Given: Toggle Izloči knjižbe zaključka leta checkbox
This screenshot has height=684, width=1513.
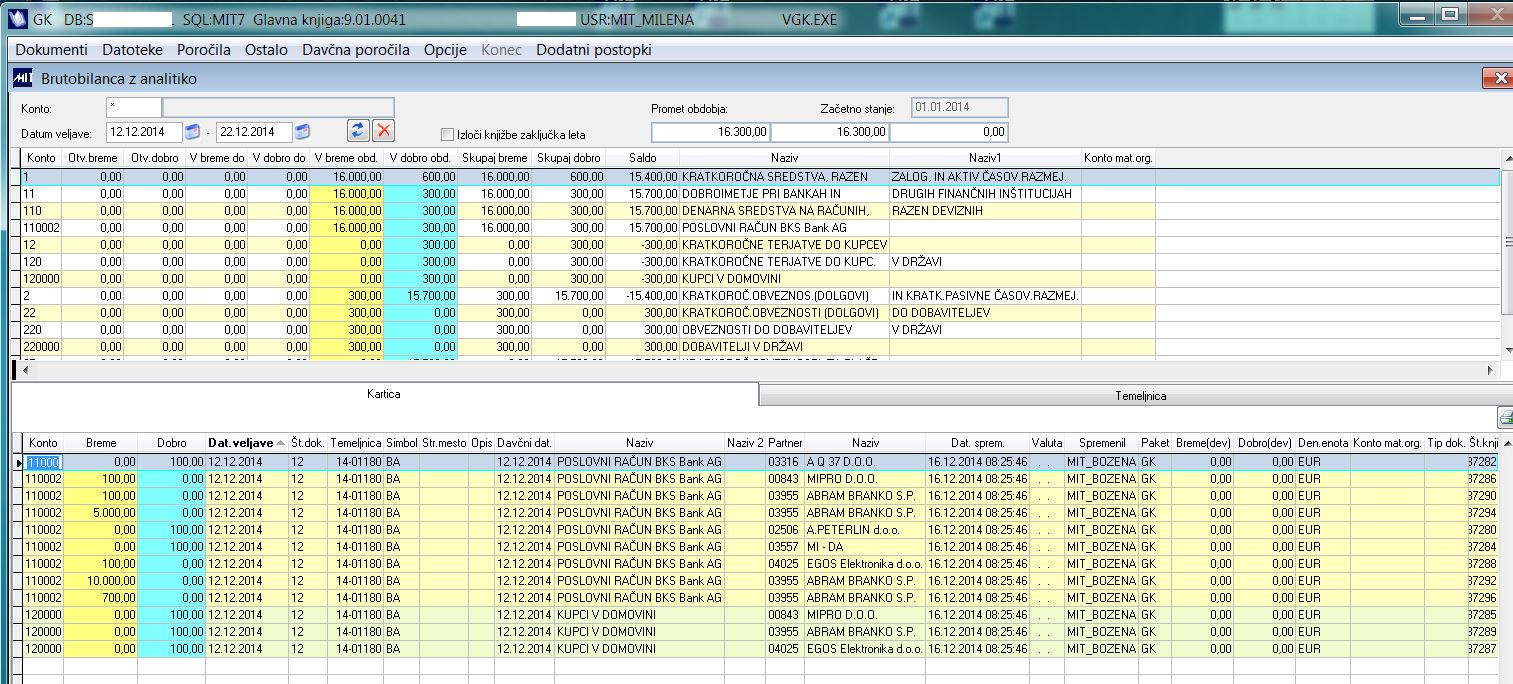Looking at the screenshot, I should 447,134.
